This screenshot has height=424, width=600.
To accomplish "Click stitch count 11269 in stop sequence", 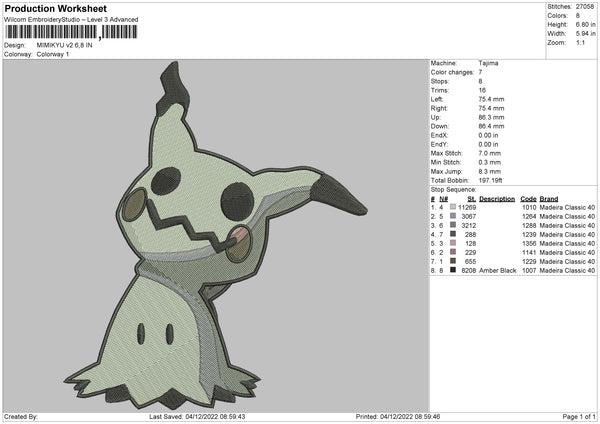I will click(x=467, y=207).
